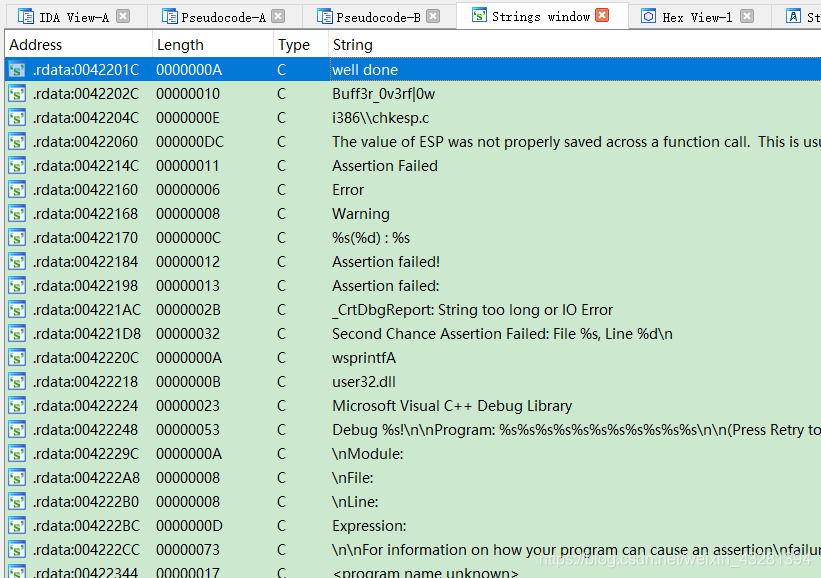Close the Strings window tab
This screenshot has width=821, height=578.
[603, 15]
